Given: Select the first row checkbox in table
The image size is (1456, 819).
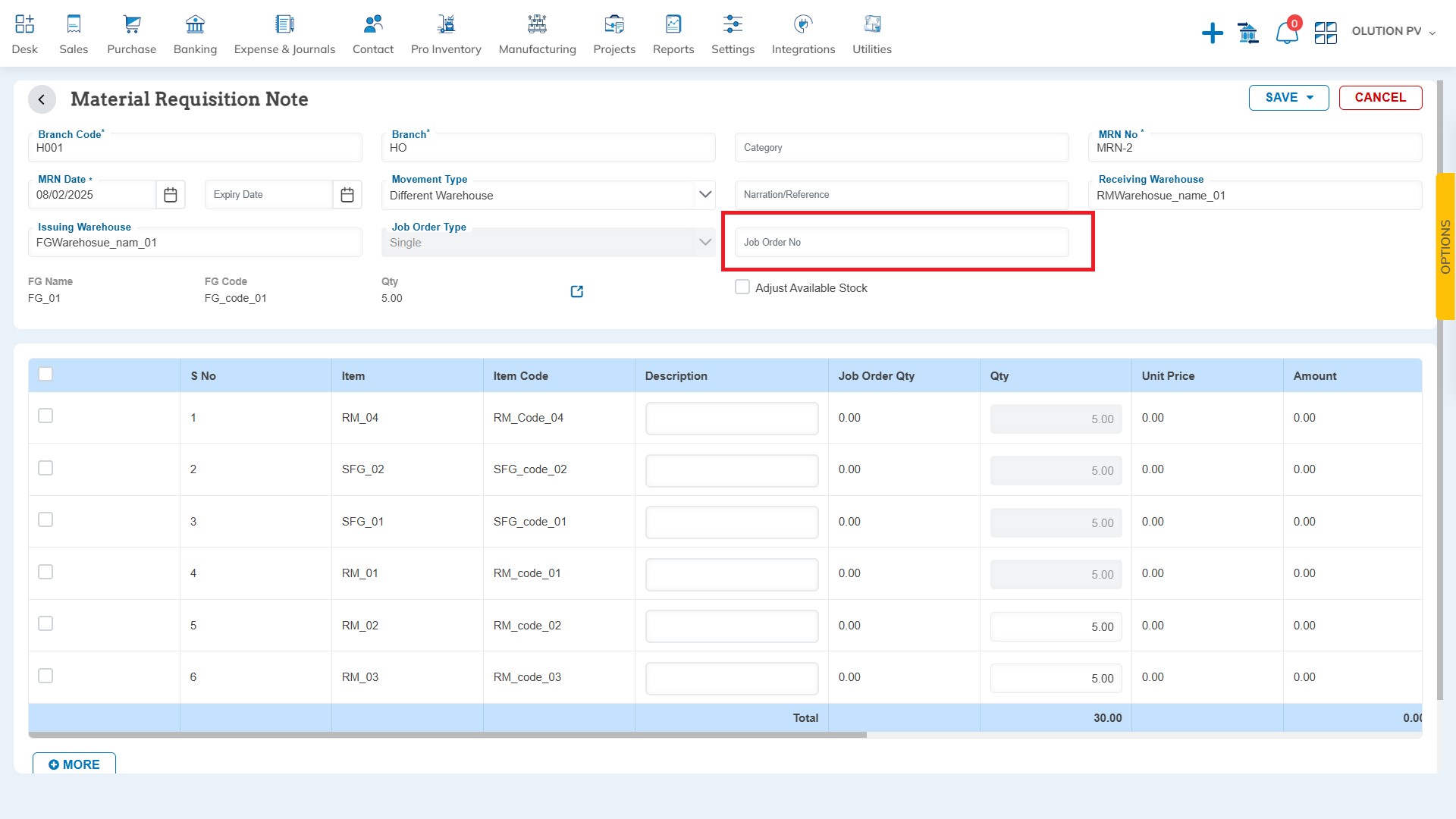Looking at the screenshot, I should point(45,416).
